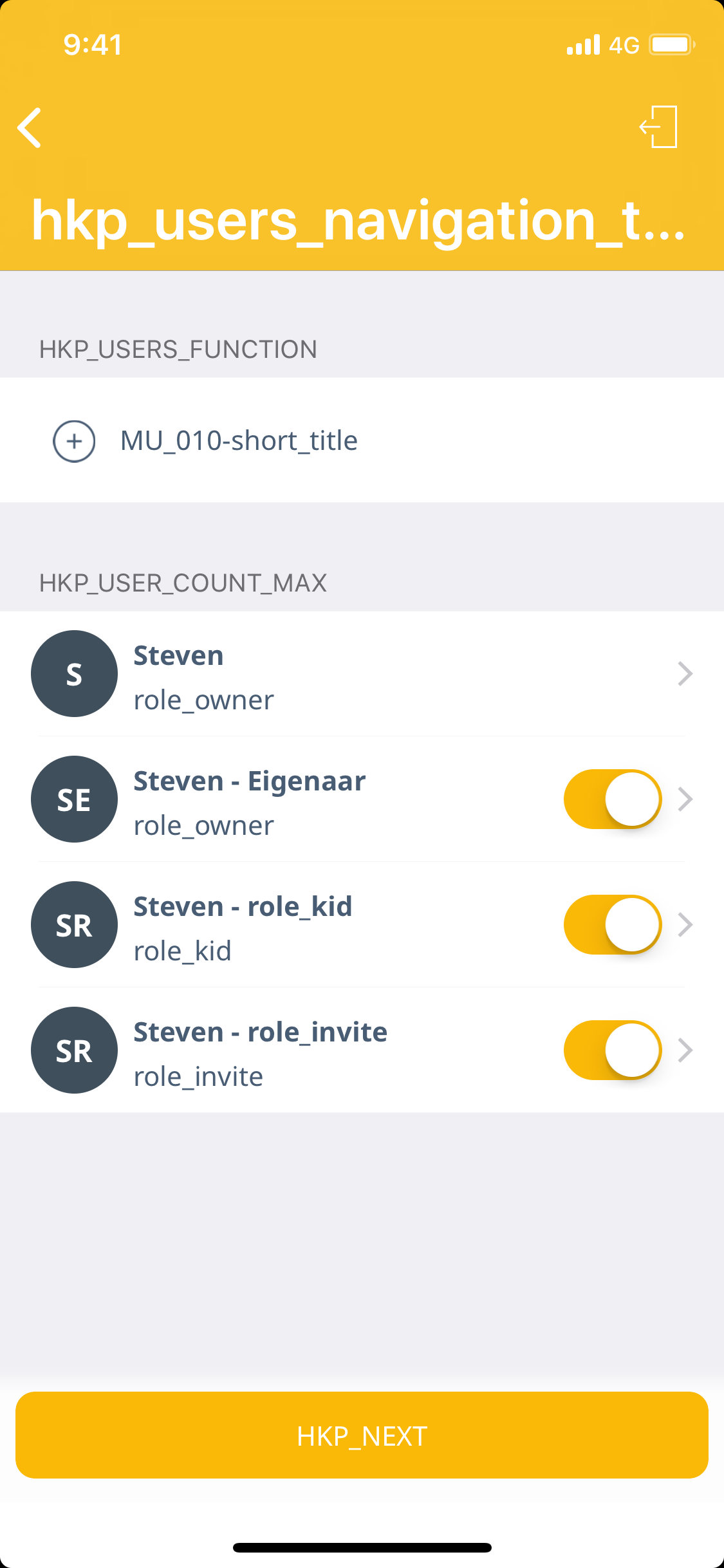Tap the exit door icon
Screen dimensions: 724x1568
coord(659,127)
